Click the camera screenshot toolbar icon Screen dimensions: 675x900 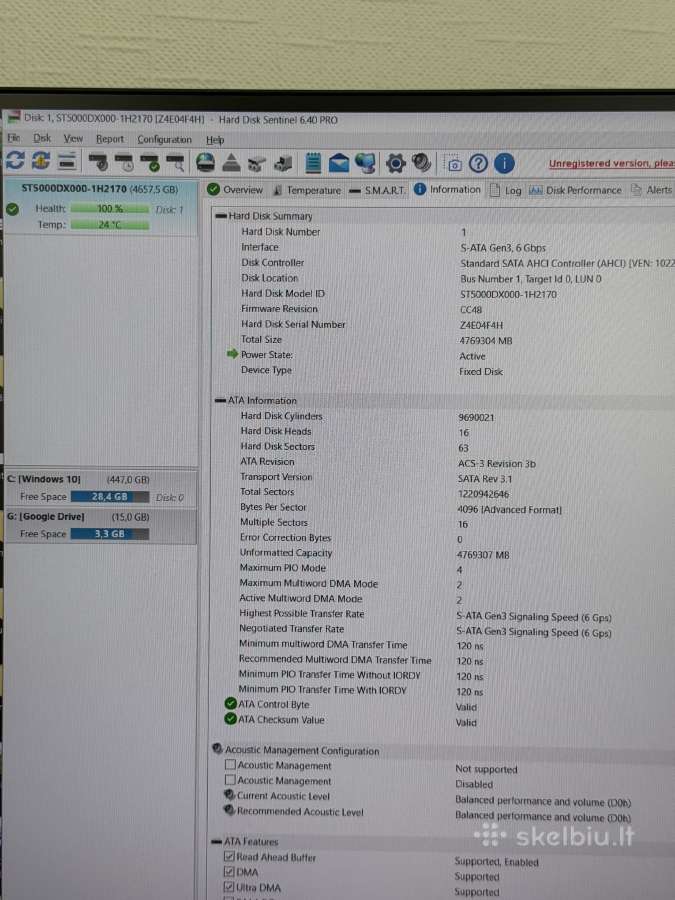453,164
